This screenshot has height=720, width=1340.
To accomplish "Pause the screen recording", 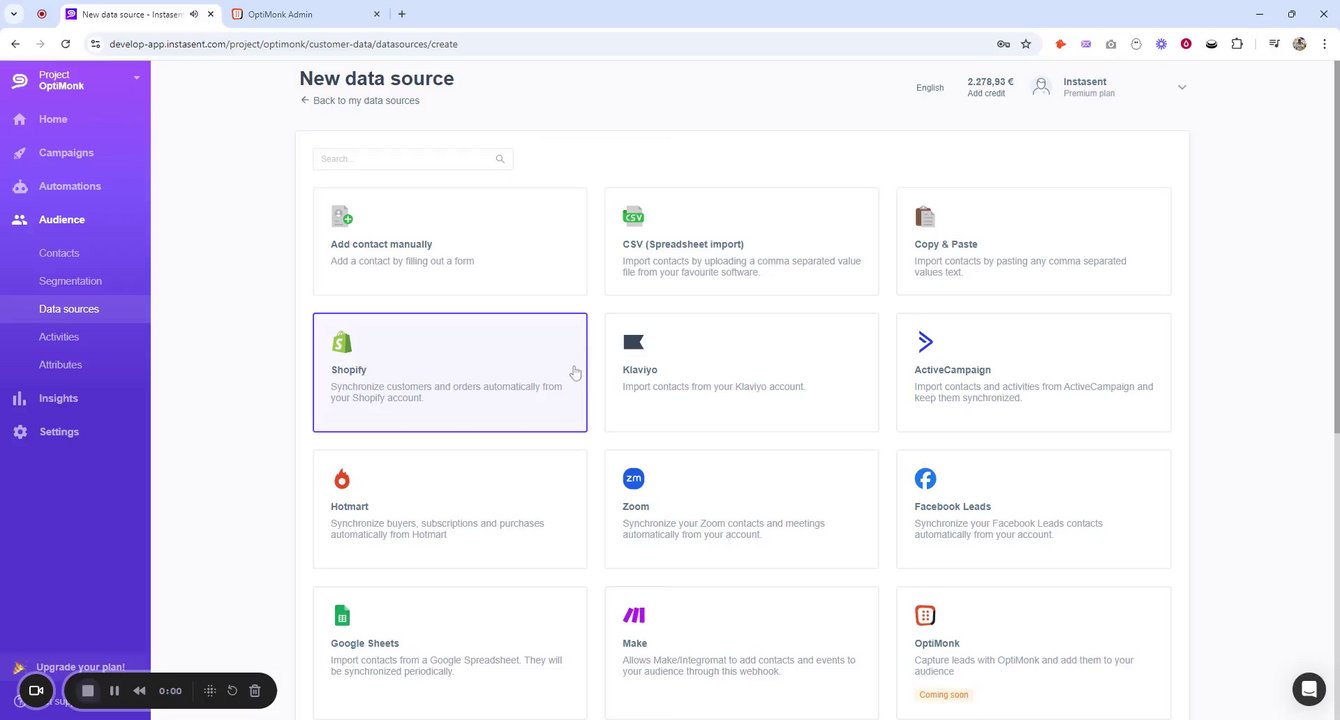I will click(x=114, y=691).
